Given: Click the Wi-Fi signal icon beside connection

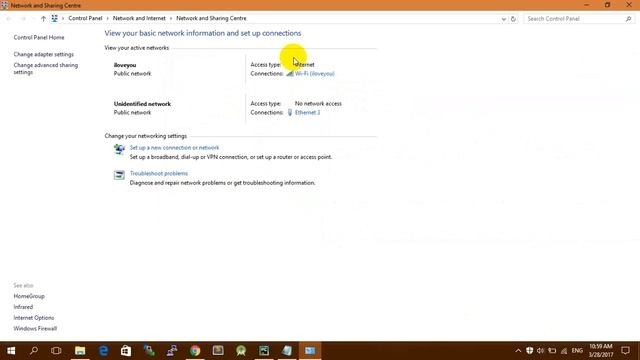Looking at the screenshot, I should [289, 73].
